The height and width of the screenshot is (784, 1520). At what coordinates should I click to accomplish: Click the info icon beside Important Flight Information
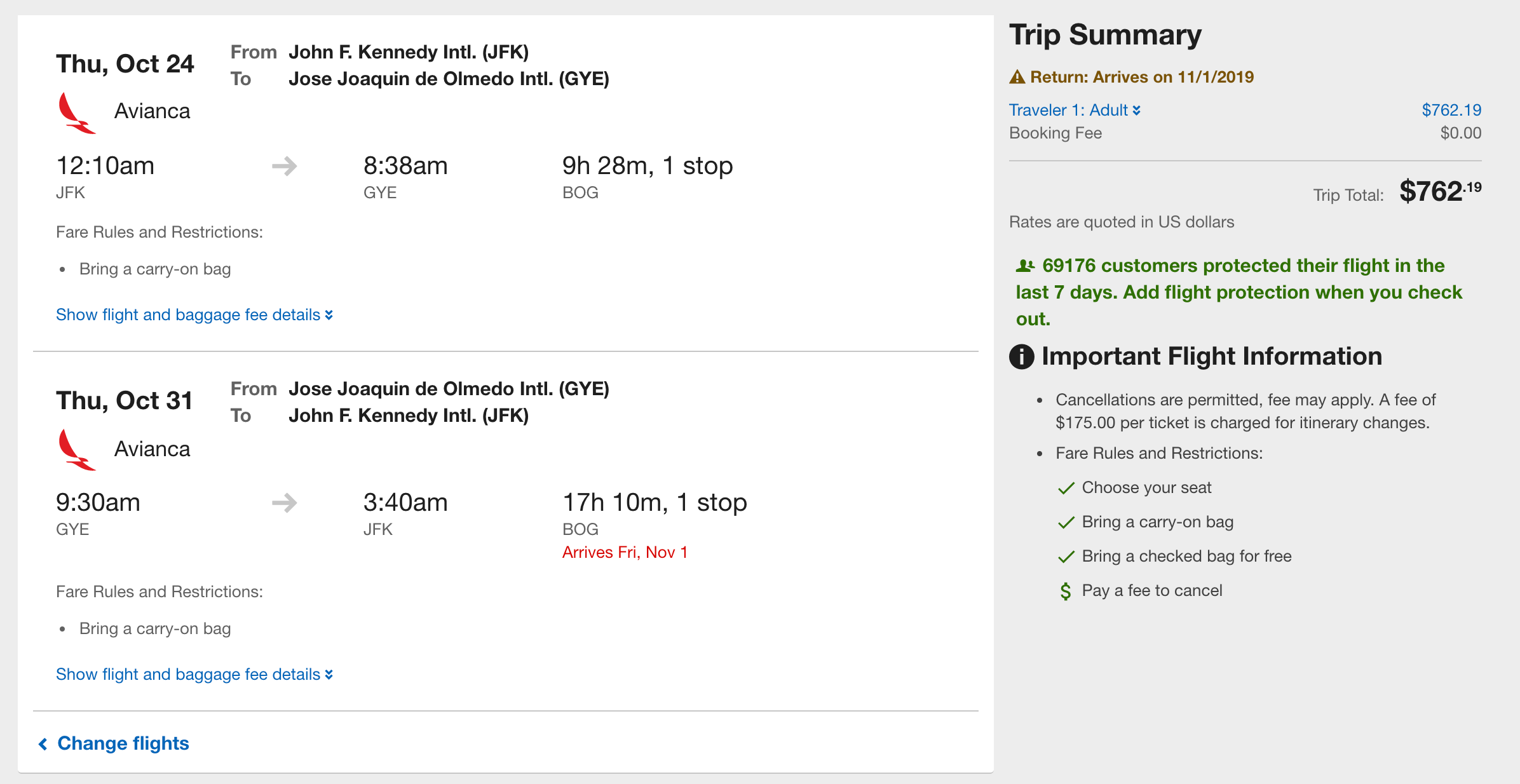tap(1022, 356)
